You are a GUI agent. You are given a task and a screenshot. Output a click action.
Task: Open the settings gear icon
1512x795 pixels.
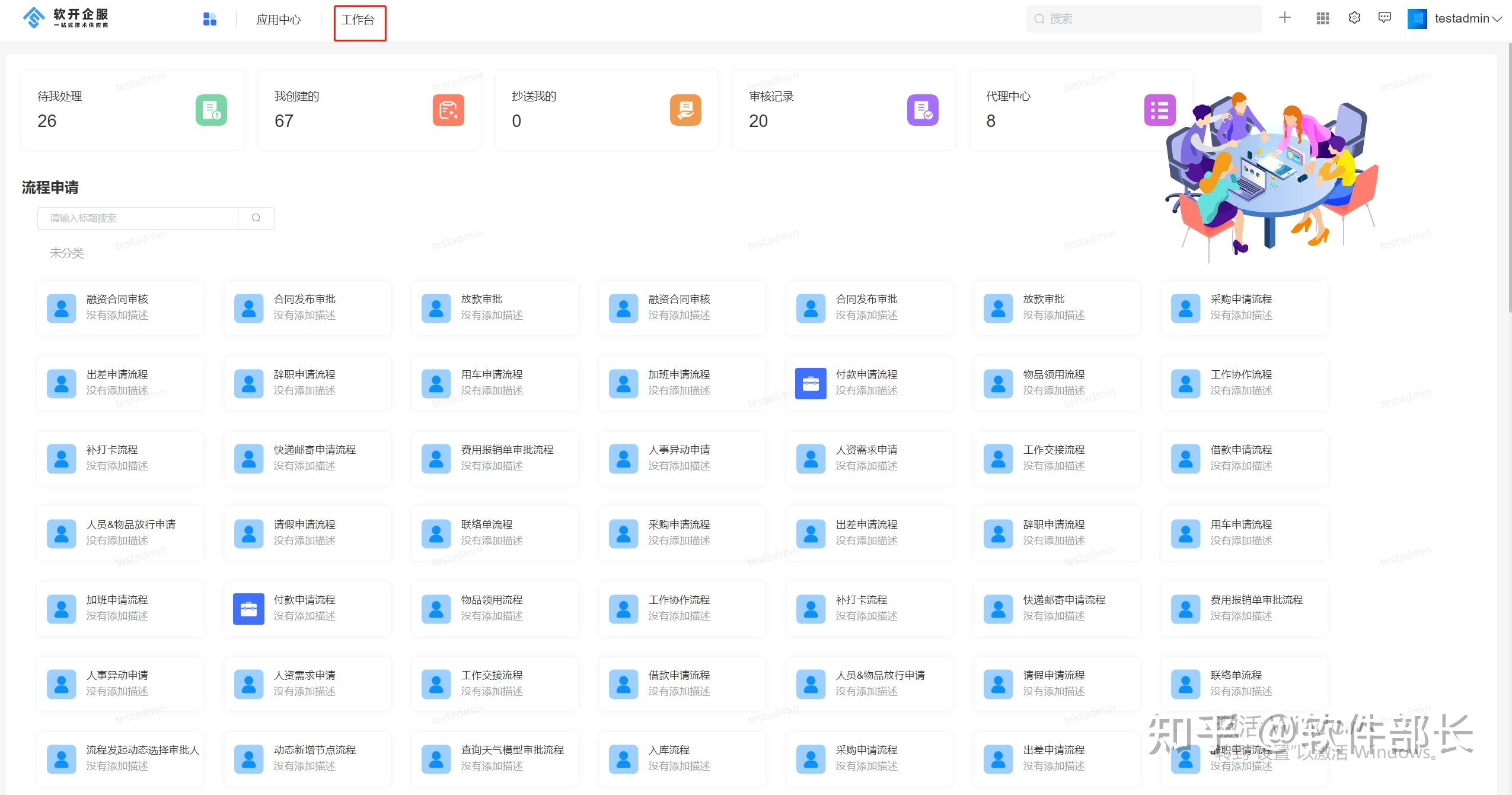click(x=1354, y=18)
